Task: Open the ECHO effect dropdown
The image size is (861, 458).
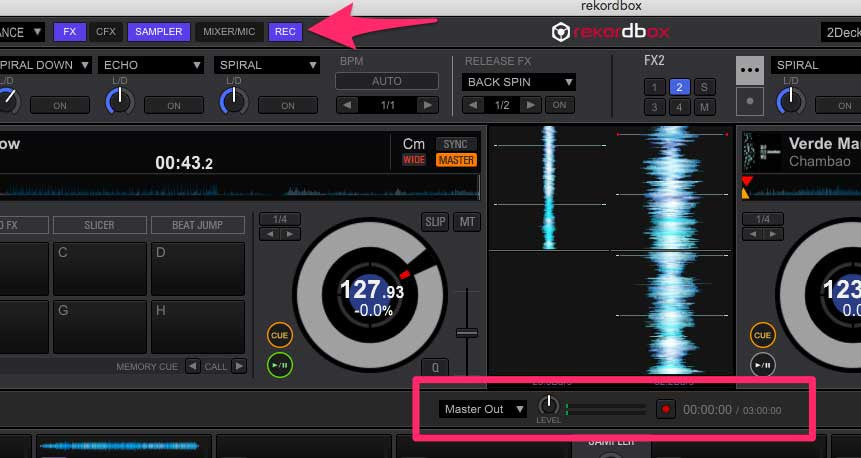Action: [x=151, y=65]
